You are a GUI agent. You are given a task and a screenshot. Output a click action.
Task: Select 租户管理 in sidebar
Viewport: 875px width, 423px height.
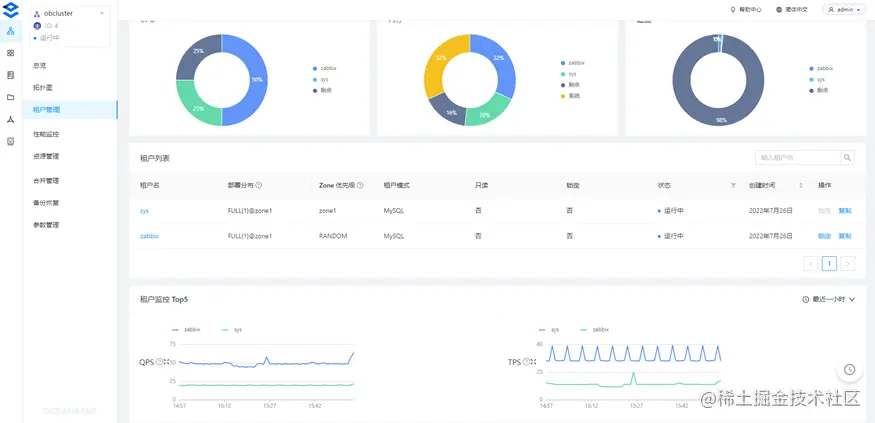click(70, 110)
